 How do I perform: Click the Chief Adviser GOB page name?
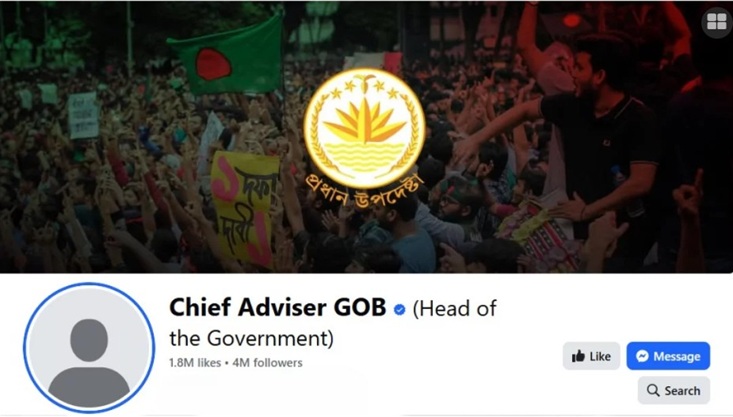coord(278,308)
